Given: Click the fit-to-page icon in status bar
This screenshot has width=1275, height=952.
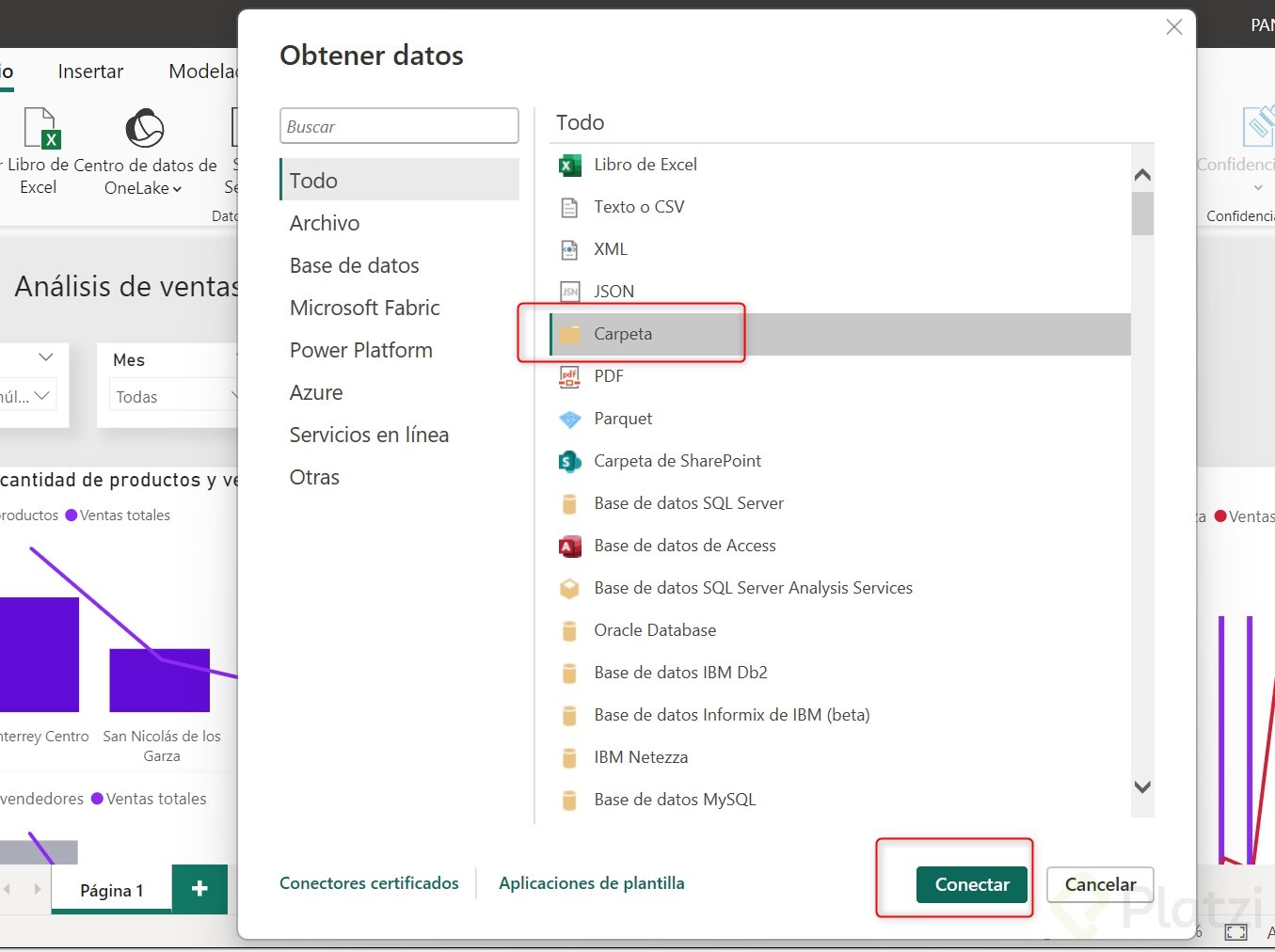Looking at the screenshot, I should click(x=1235, y=932).
